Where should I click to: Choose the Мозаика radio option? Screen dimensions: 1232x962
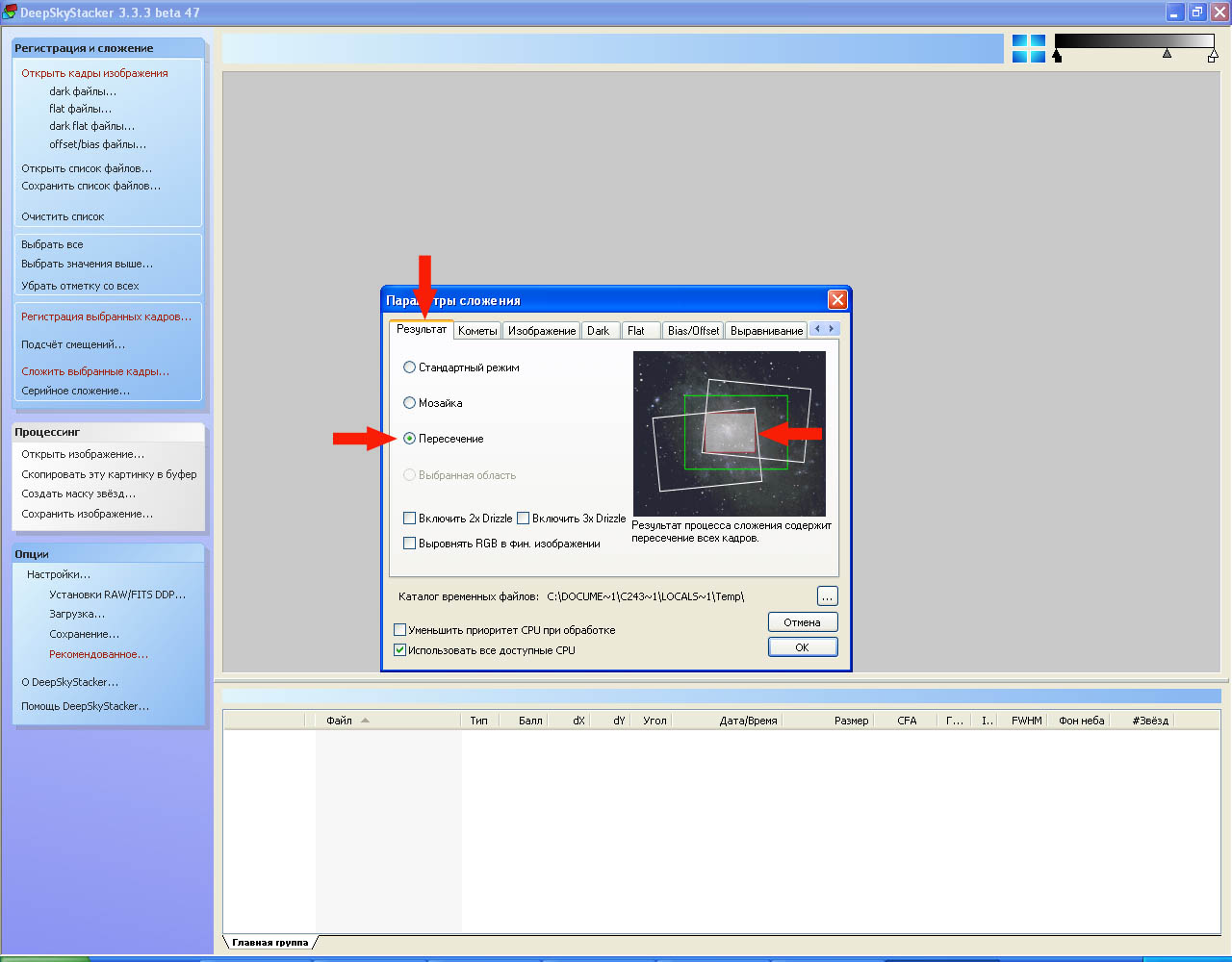click(x=410, y=403)
